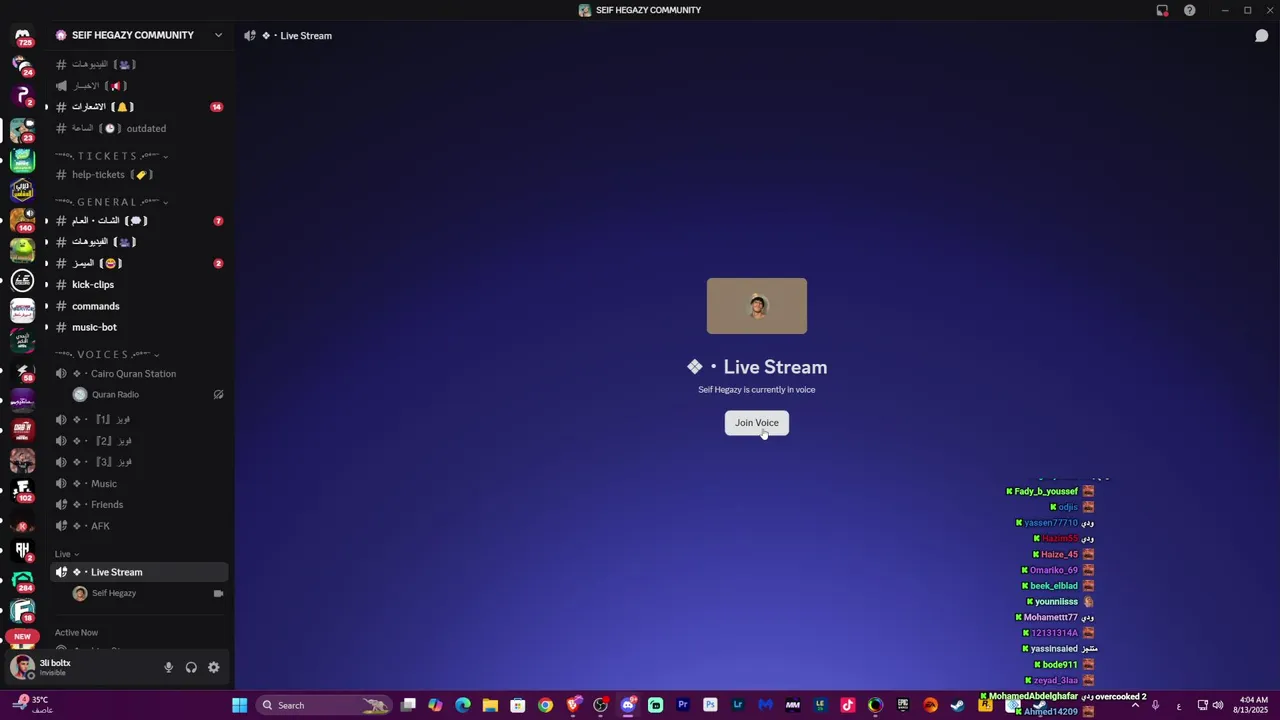Select the AFK voice channel

[x=140, y=526]
